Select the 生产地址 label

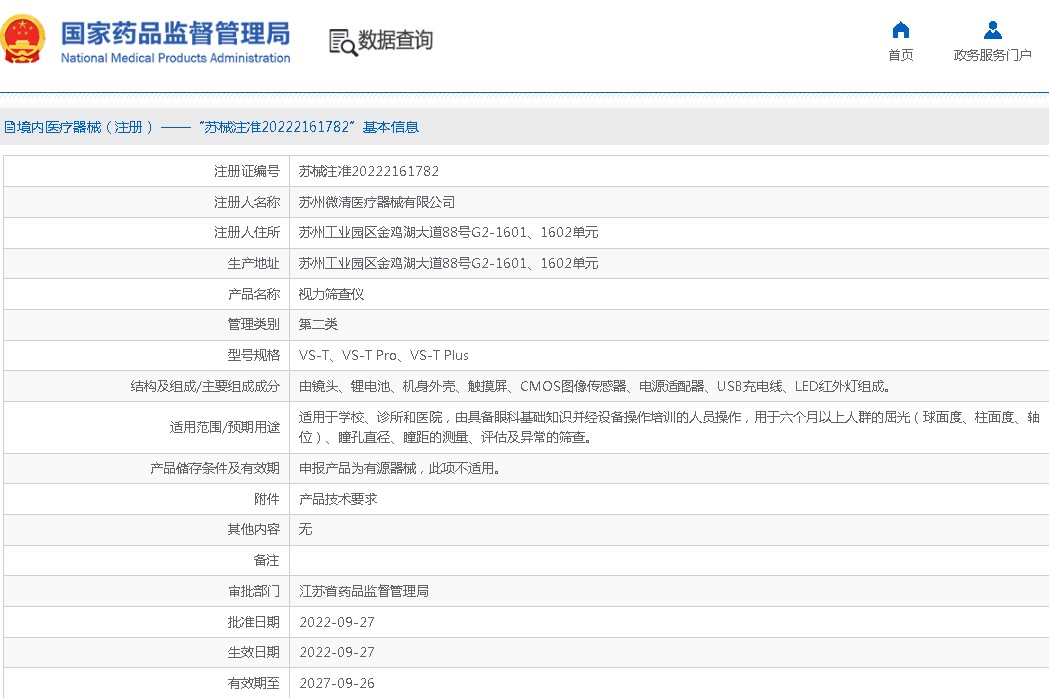[254, 263]
